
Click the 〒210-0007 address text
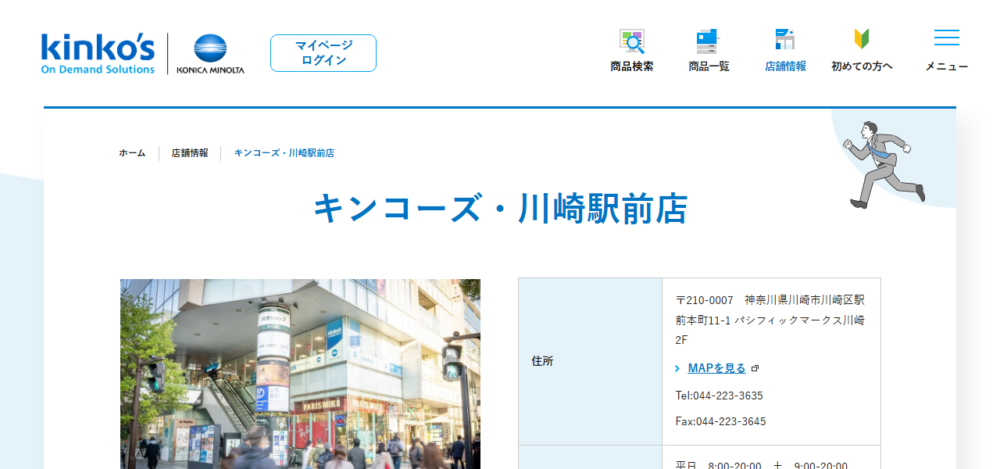click(770, 320)
